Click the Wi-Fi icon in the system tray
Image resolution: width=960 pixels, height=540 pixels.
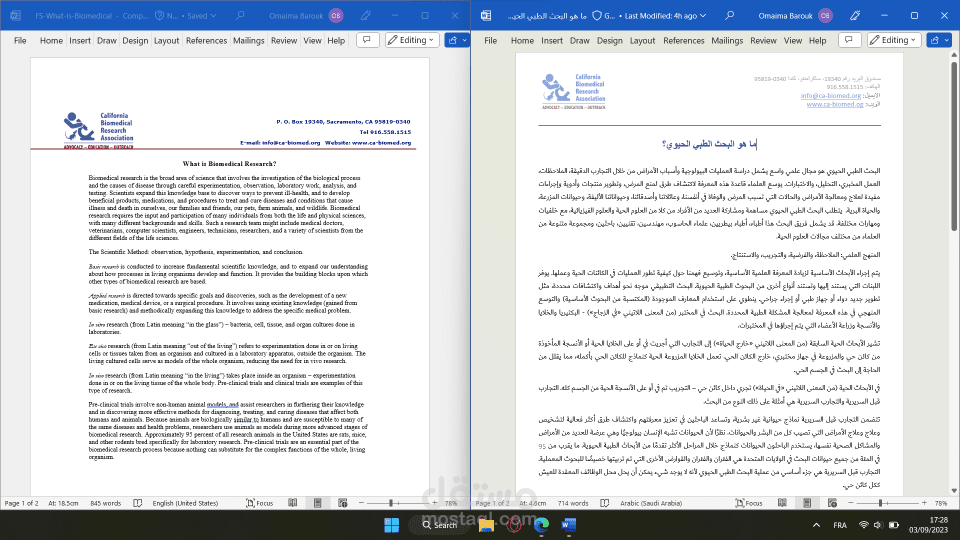tap(863, 525)
